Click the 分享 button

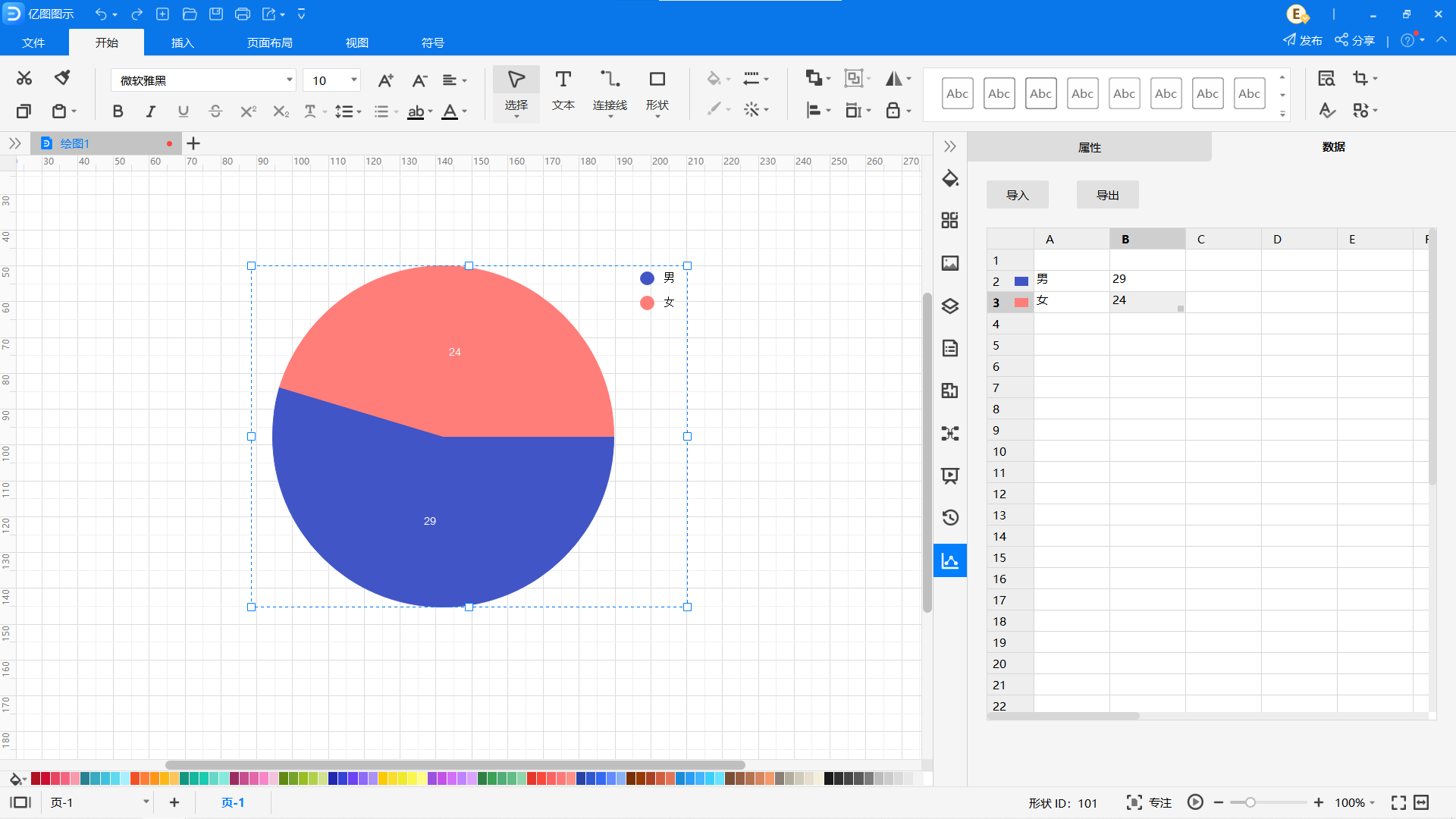(x=1355, y=40)
